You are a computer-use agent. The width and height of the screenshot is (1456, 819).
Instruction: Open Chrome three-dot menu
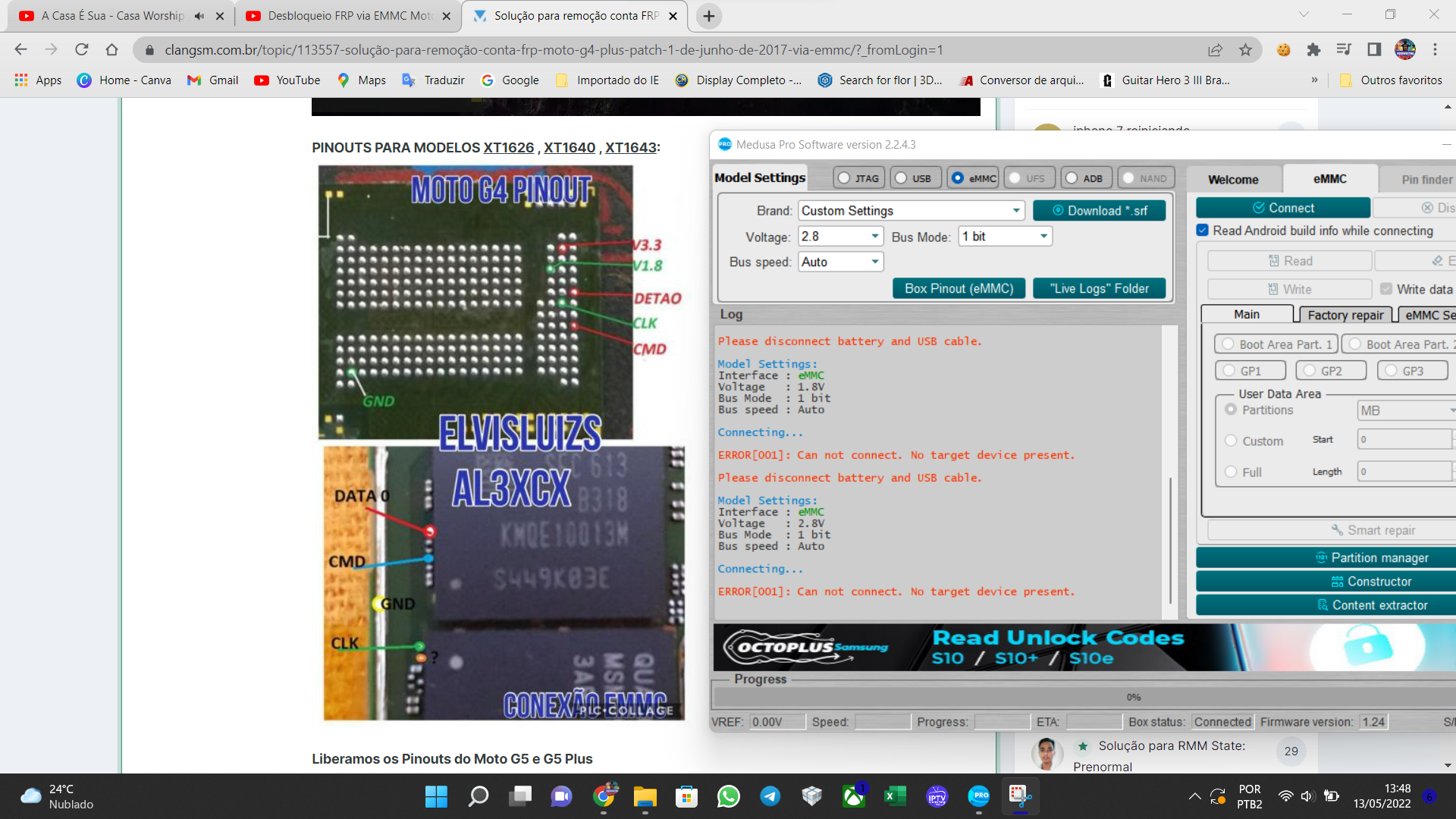1435,50
